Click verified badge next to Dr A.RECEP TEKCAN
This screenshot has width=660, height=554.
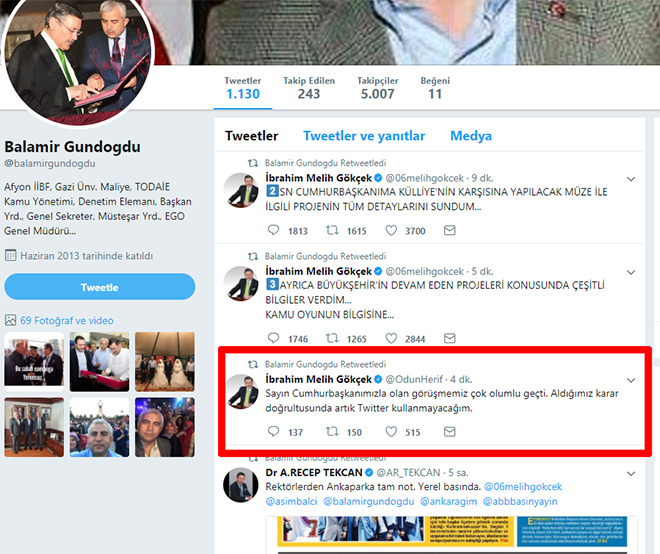coord(369,472)
